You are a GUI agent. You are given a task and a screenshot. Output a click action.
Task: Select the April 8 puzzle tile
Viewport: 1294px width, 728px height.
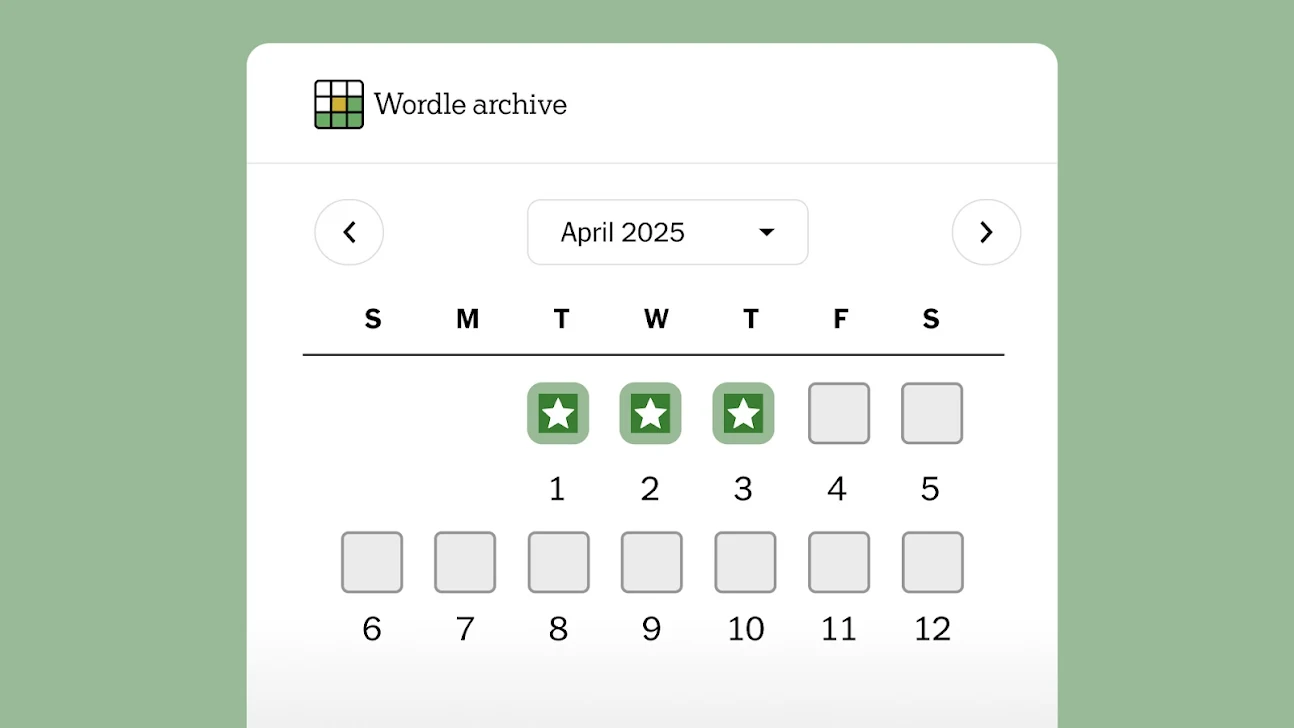(x=559, y=562)
